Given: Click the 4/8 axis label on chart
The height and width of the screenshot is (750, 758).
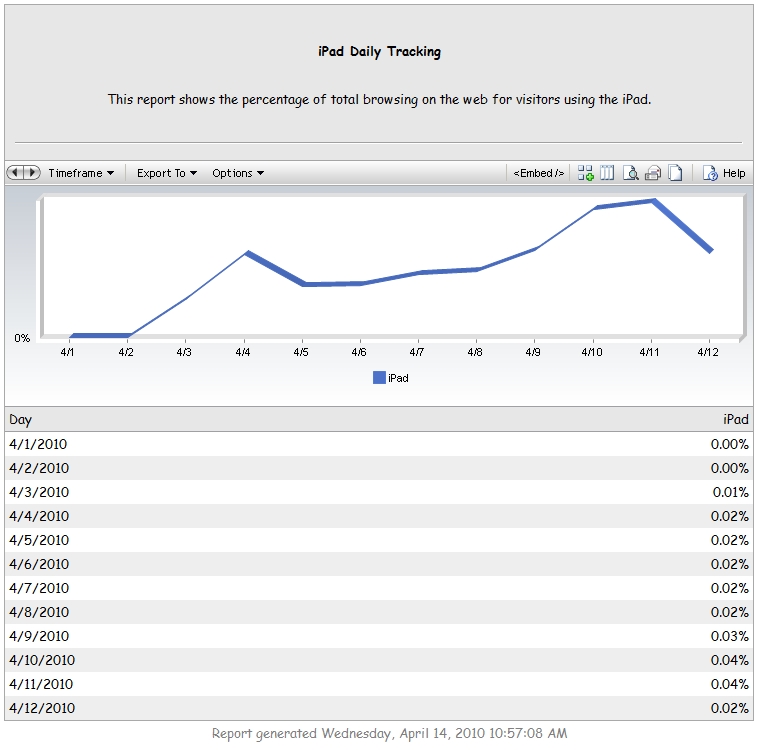Looking at the screenshot, I should pyautogui.click(x=475, y=352).
